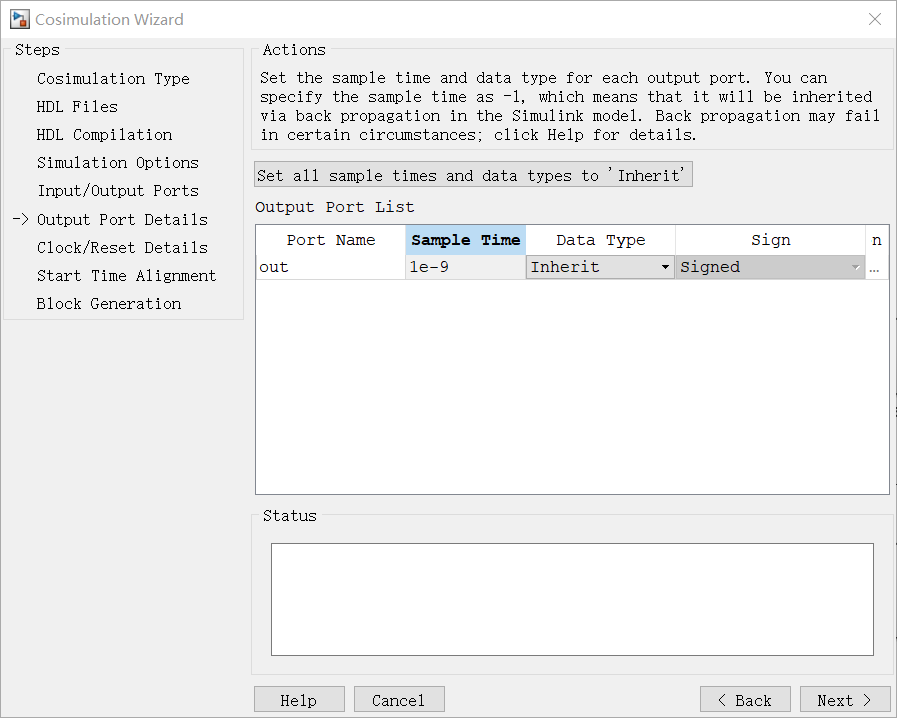Click the Sample Time cell containing 1e-9
Viewport: 897px width, 718px height.
(x=465, y=267)
